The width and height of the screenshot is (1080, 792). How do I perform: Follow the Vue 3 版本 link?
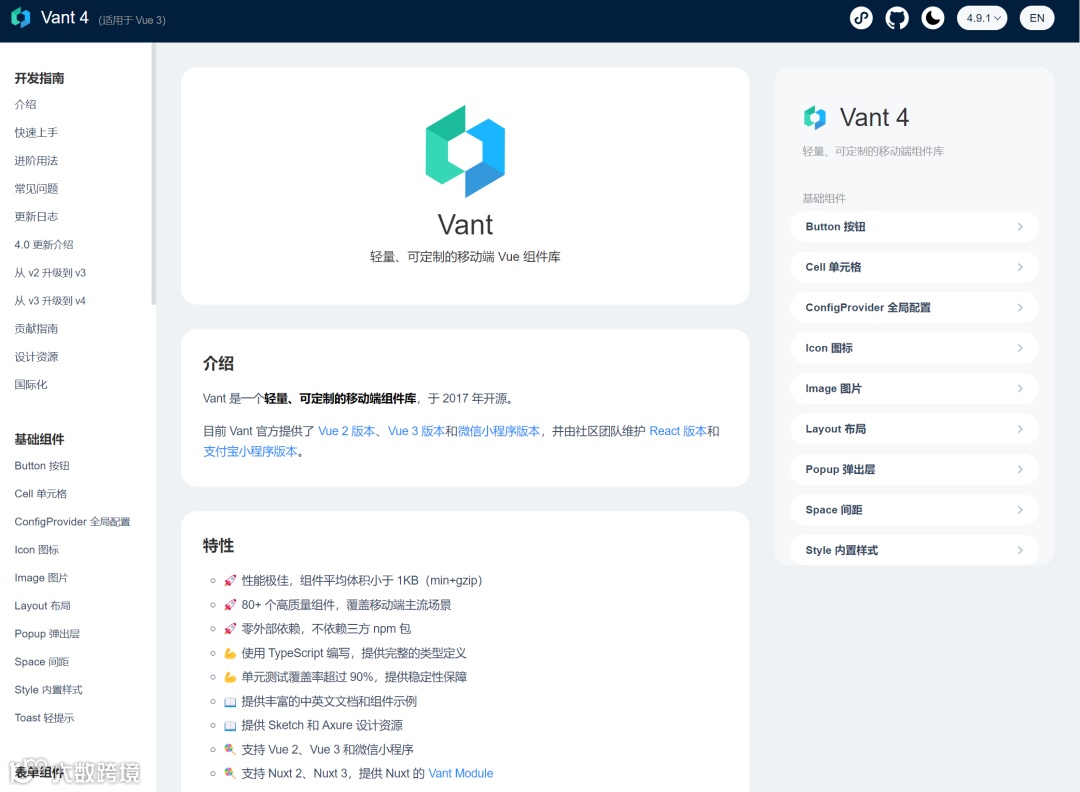pos(416,431)
